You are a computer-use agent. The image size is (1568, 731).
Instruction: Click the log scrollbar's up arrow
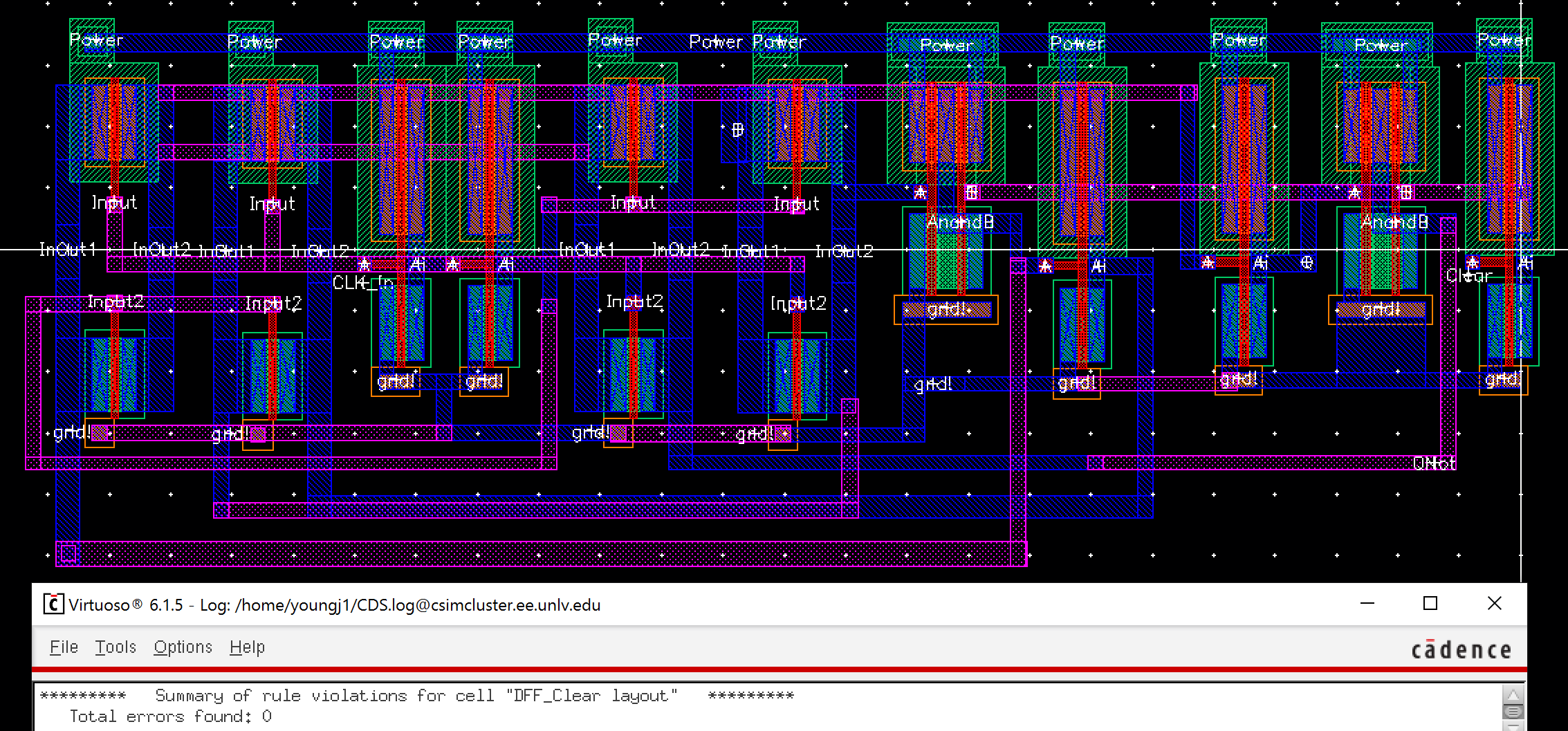coord(1513,695)
